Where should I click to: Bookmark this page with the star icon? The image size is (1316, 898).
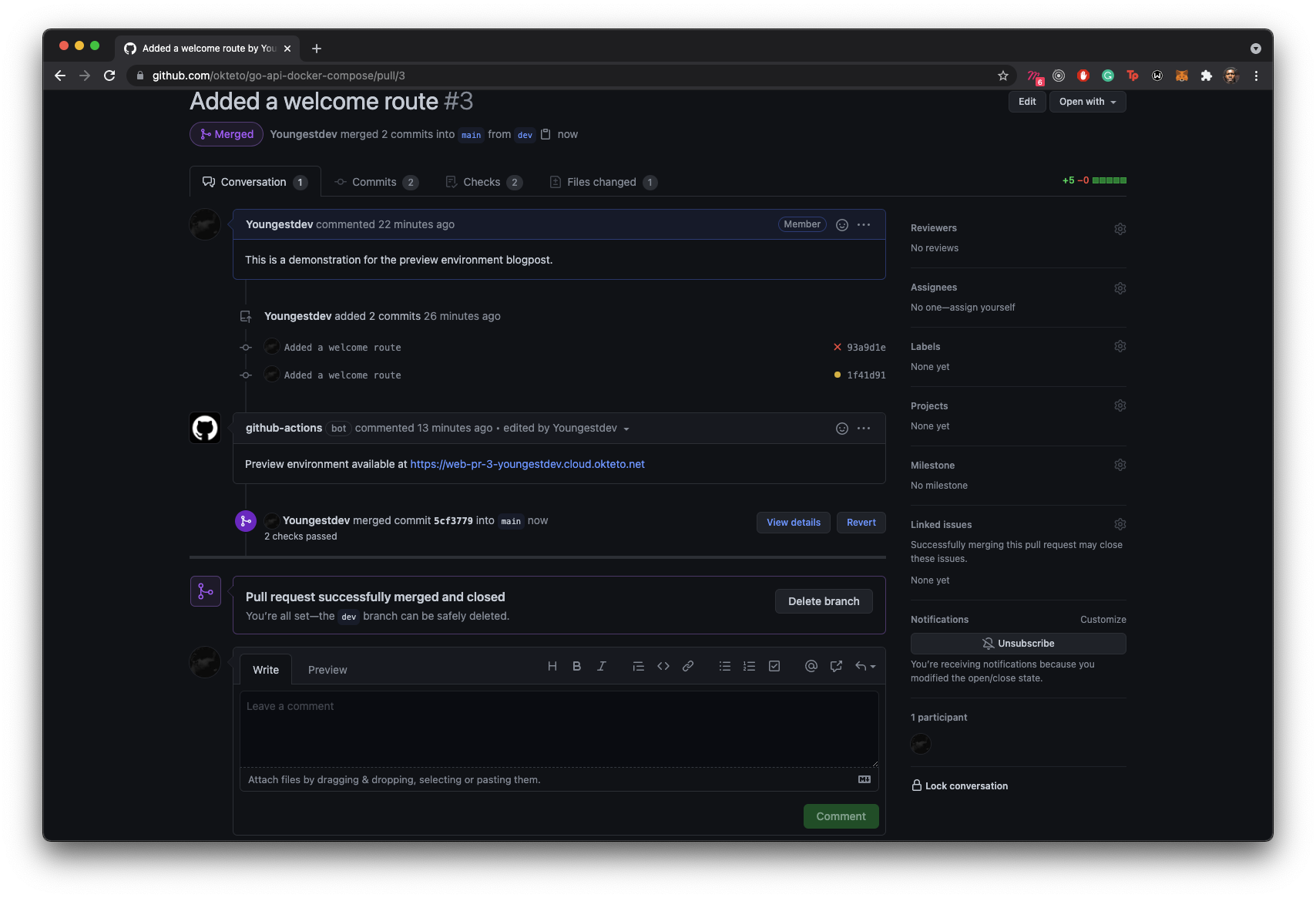click(x=1002, y=76)
